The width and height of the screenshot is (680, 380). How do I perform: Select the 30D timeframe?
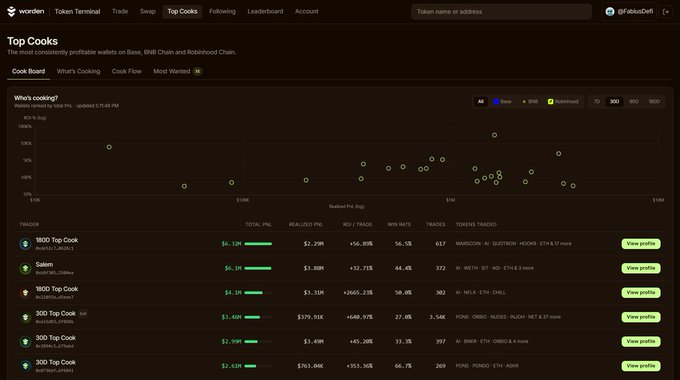coord(615,102)
